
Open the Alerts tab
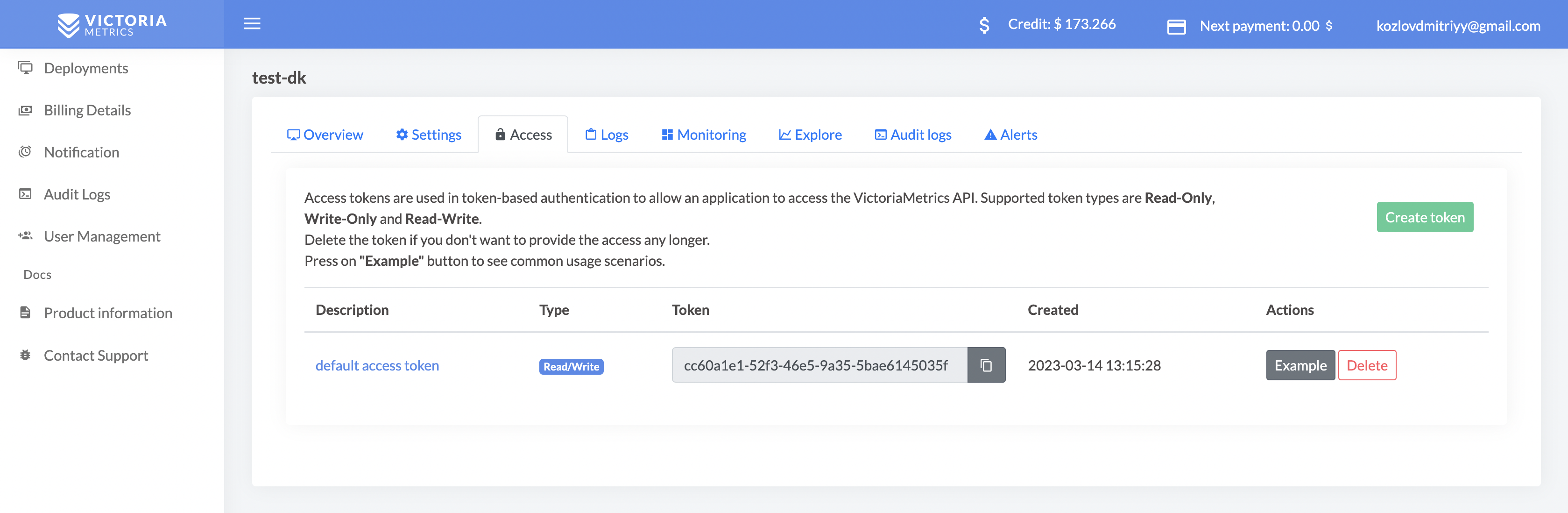click(1011, 134)
